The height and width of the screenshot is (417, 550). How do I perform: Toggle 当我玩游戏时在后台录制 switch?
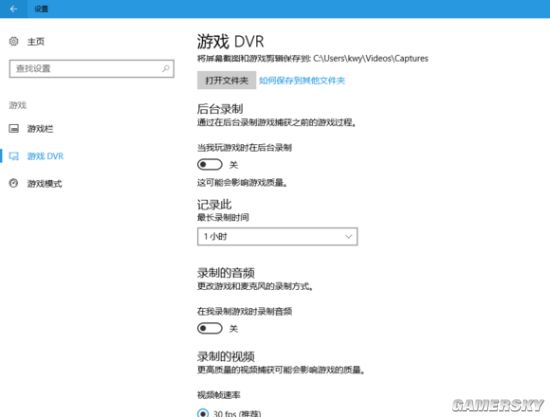coord(210,164)
